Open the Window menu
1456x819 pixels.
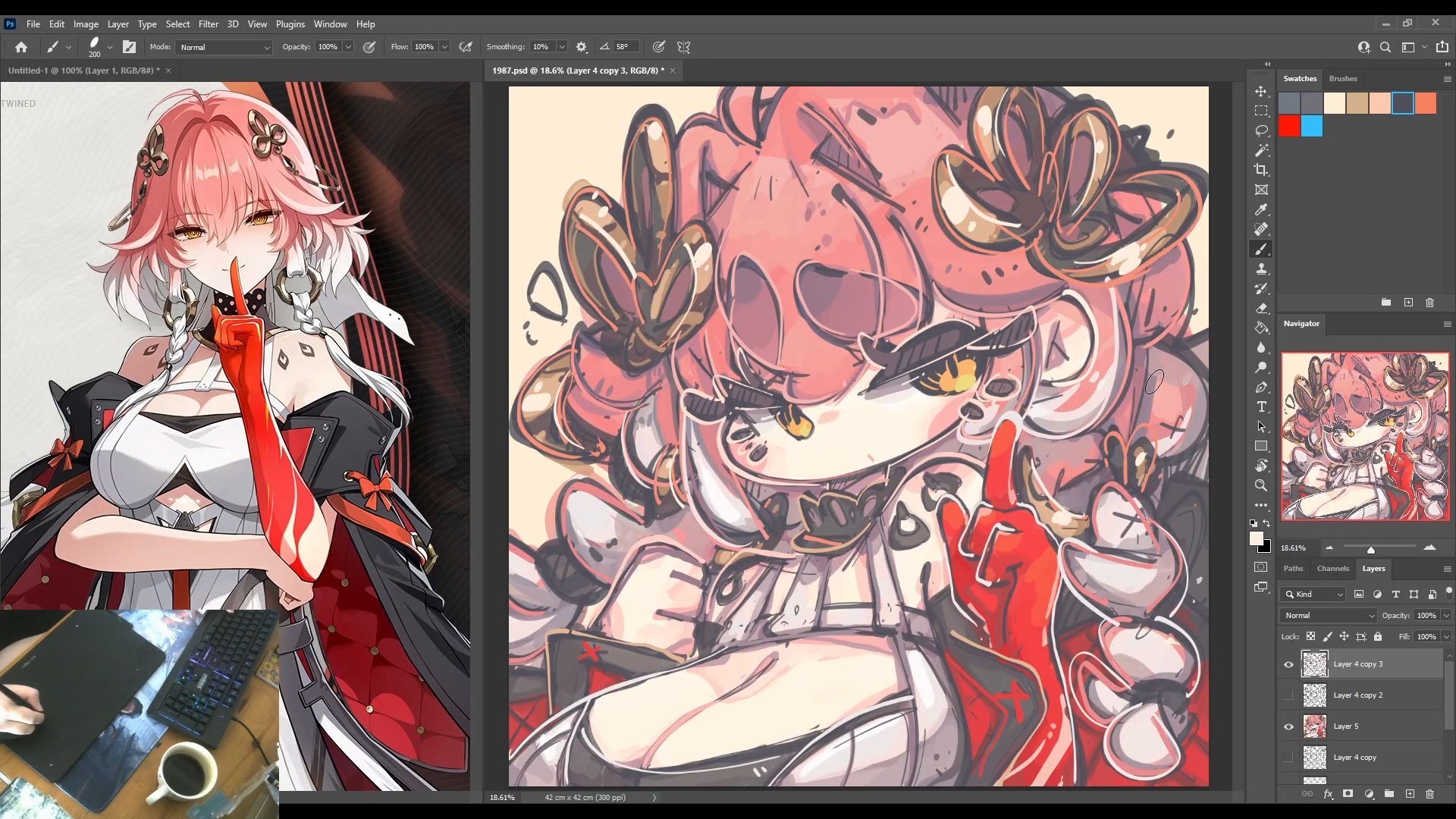point(330,24)
